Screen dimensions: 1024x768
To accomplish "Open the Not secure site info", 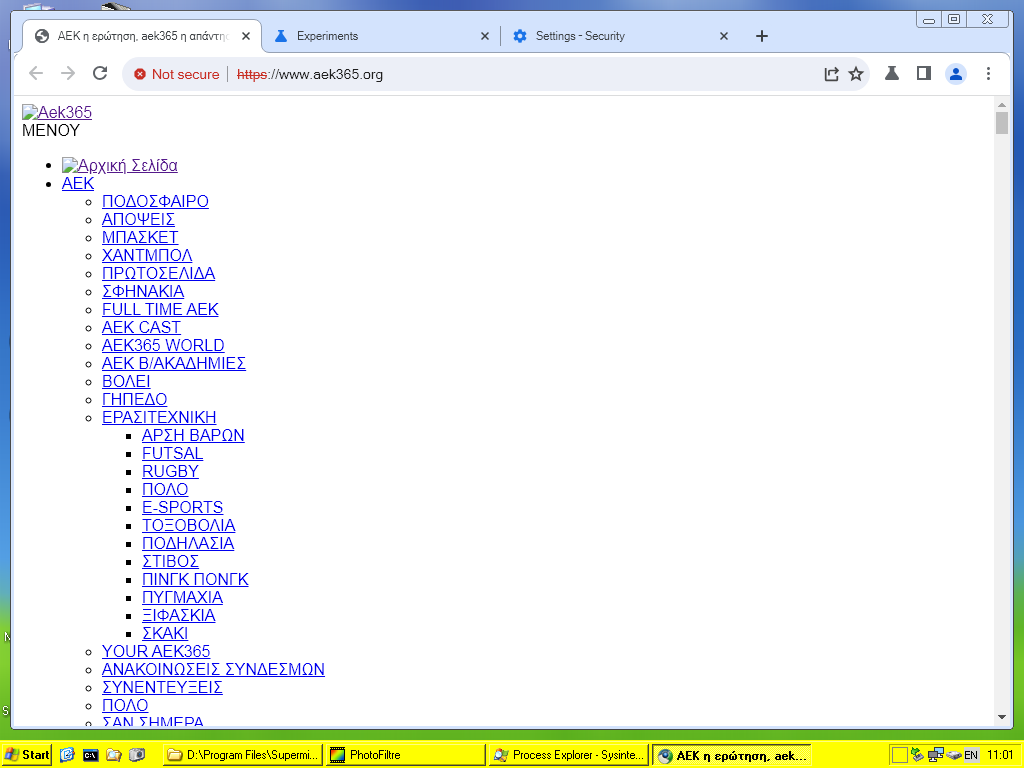I will coord(176,74).
